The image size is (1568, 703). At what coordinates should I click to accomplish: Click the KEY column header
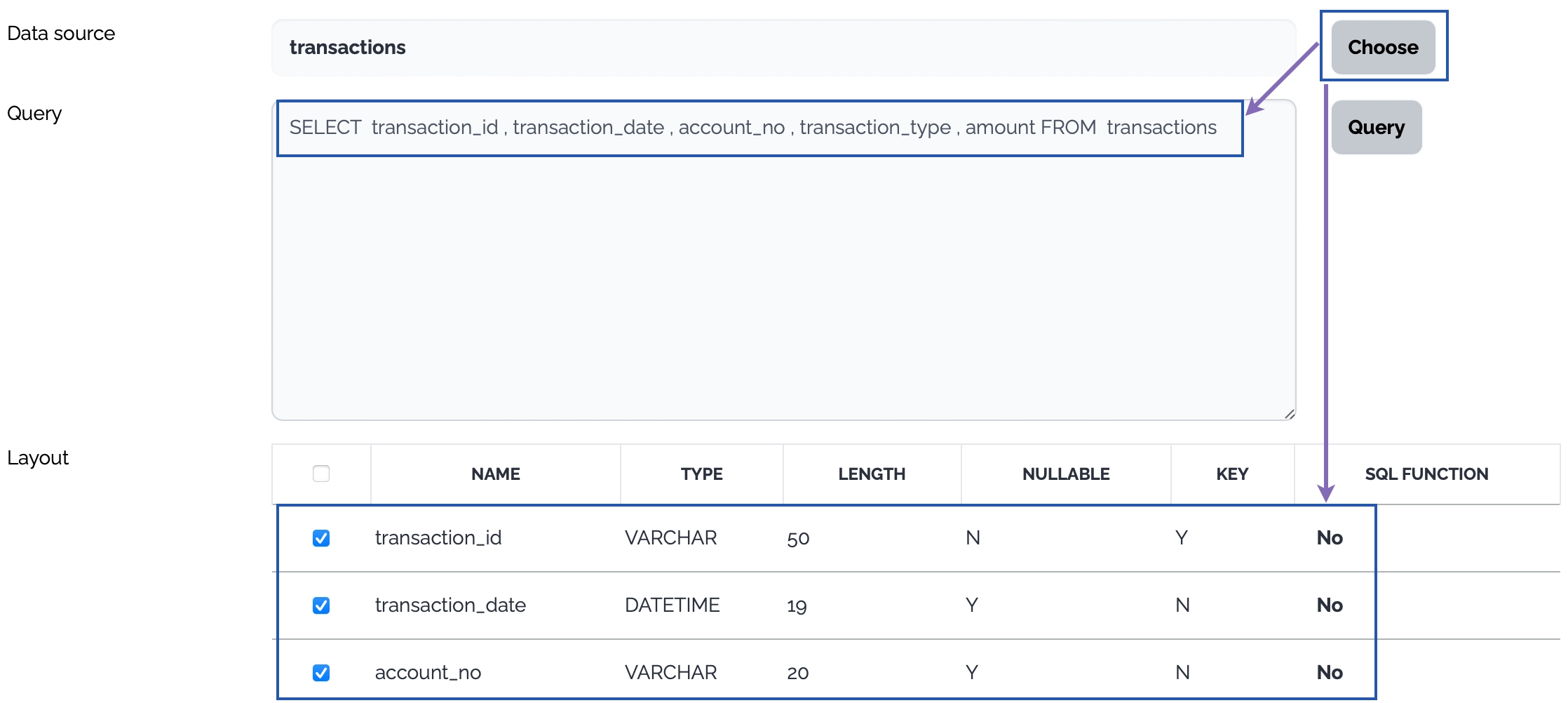tap(1232, 474)
